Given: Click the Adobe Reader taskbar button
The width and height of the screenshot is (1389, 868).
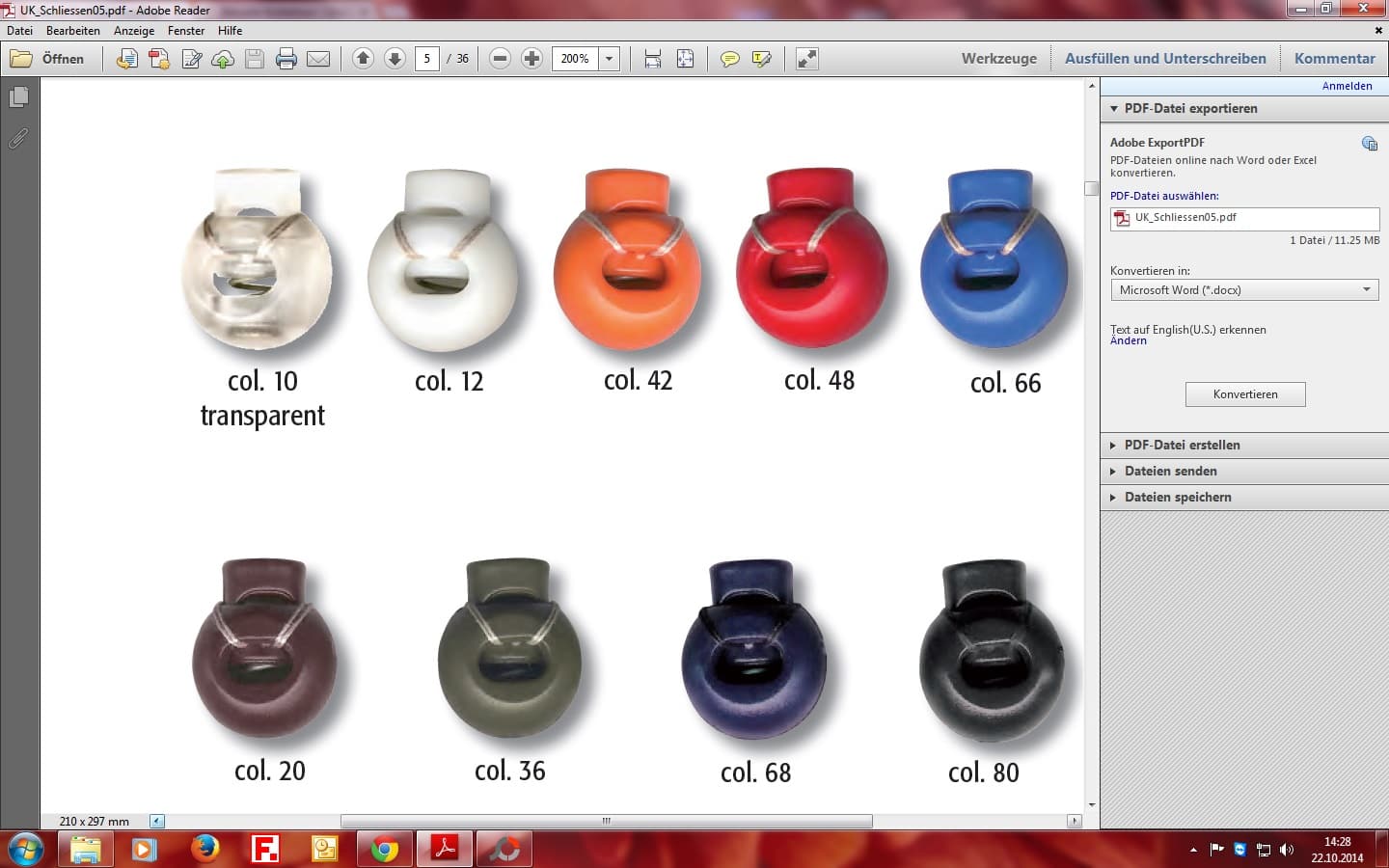Looking at the screenshot, I should point(445,849).
